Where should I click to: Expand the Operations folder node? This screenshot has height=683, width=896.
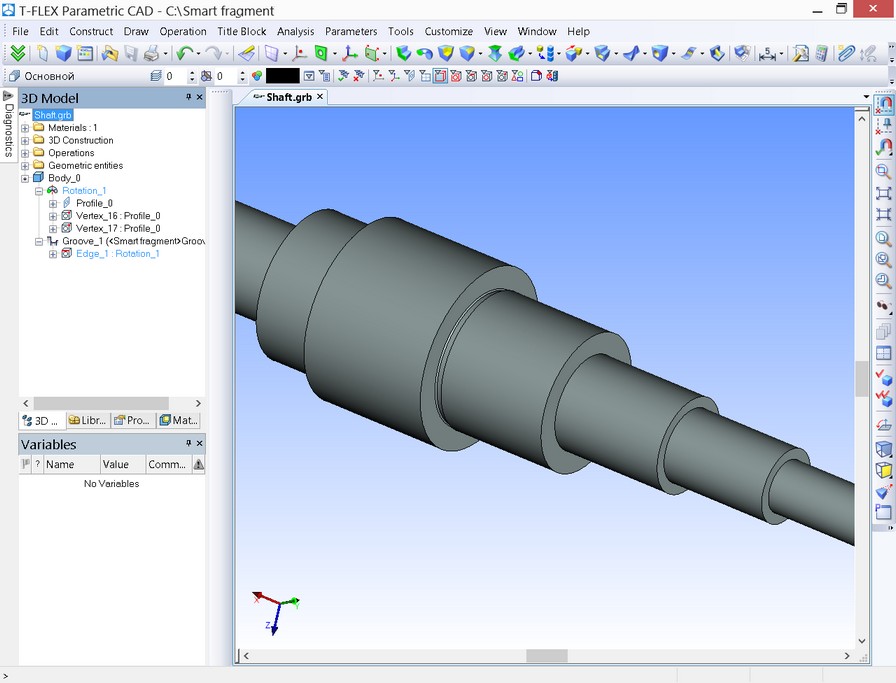pyautogui.click(x=25, y=153)
